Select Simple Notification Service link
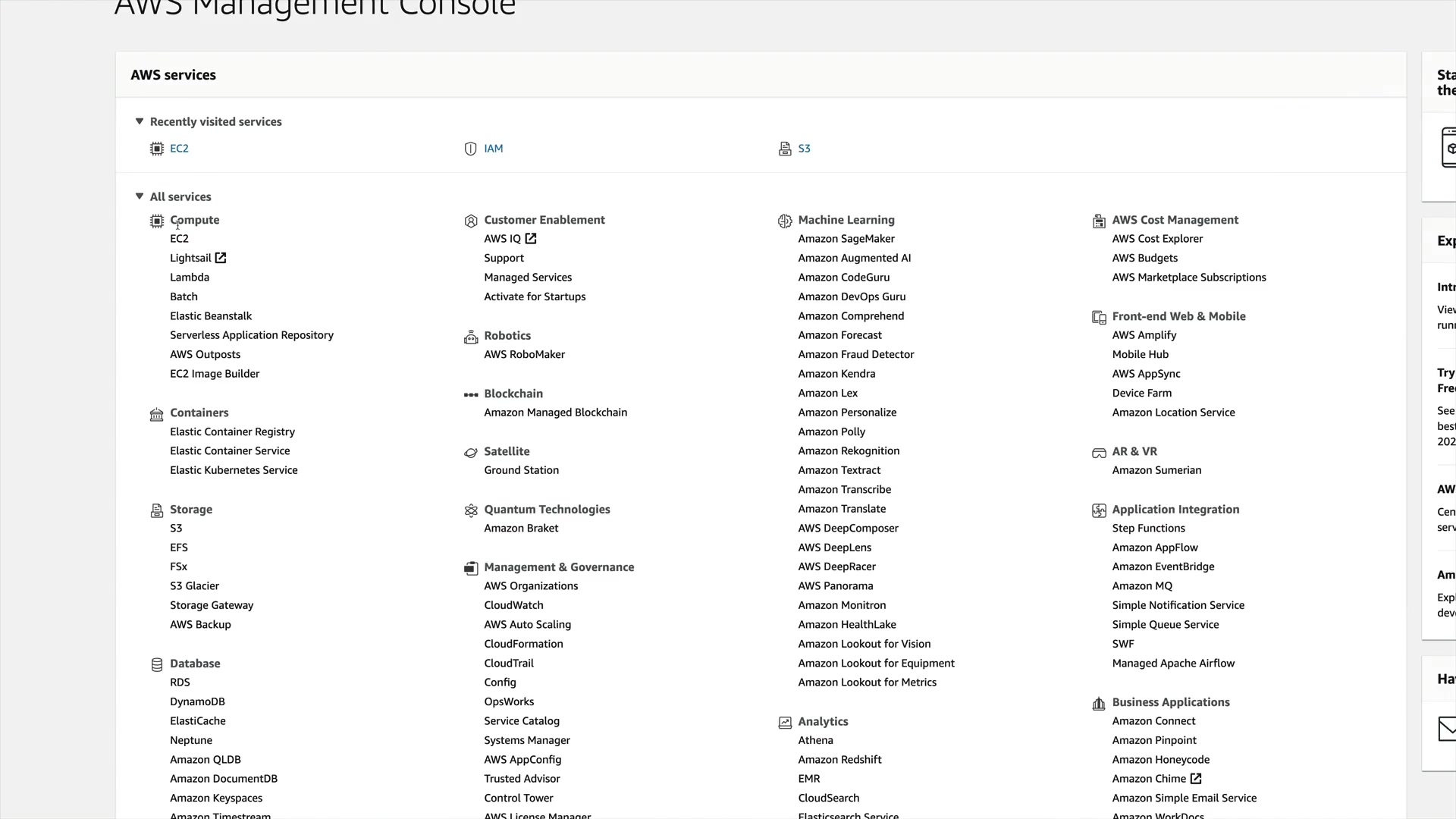The height and width of the screenshot is (819, 1456). point(1178,605)
